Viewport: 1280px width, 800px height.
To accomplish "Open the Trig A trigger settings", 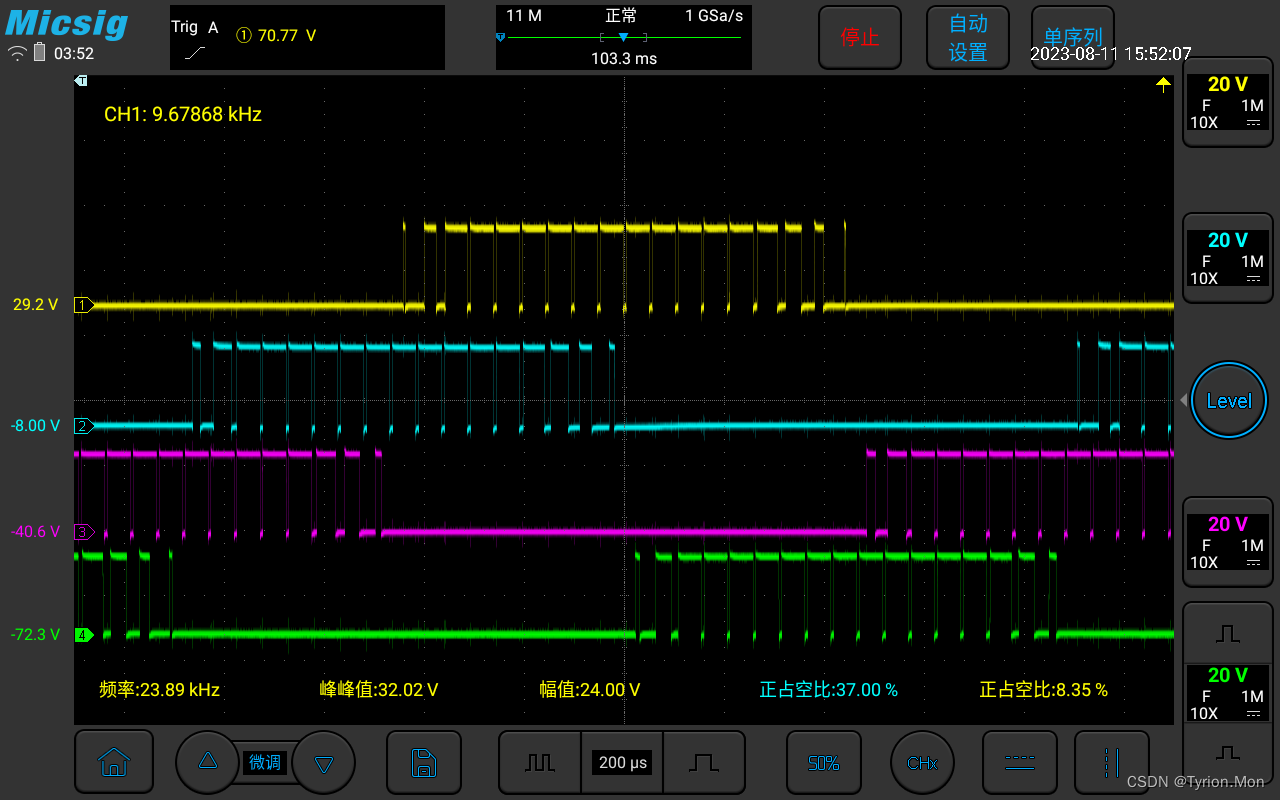I will click(x=307, y=37).
